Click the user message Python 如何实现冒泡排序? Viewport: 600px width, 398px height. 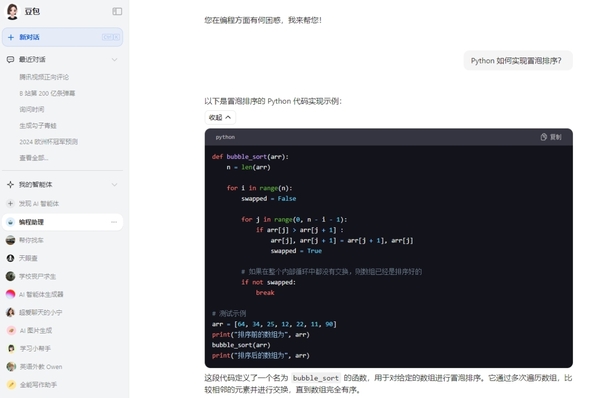tap(518, 60)
